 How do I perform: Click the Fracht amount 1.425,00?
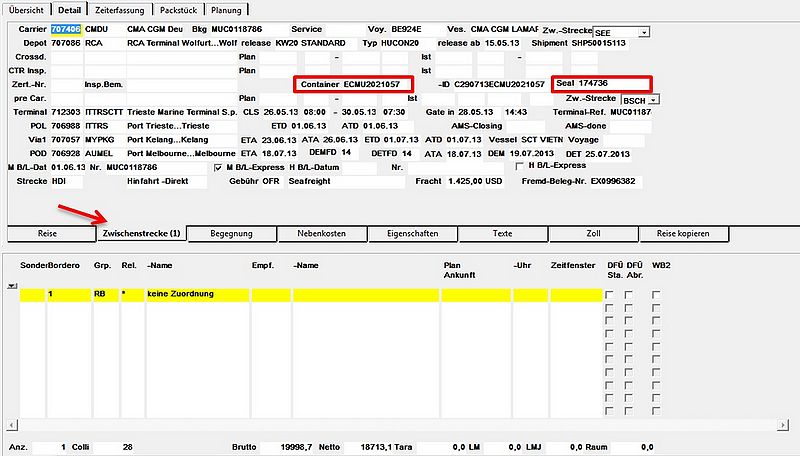[x=465, y=181]
